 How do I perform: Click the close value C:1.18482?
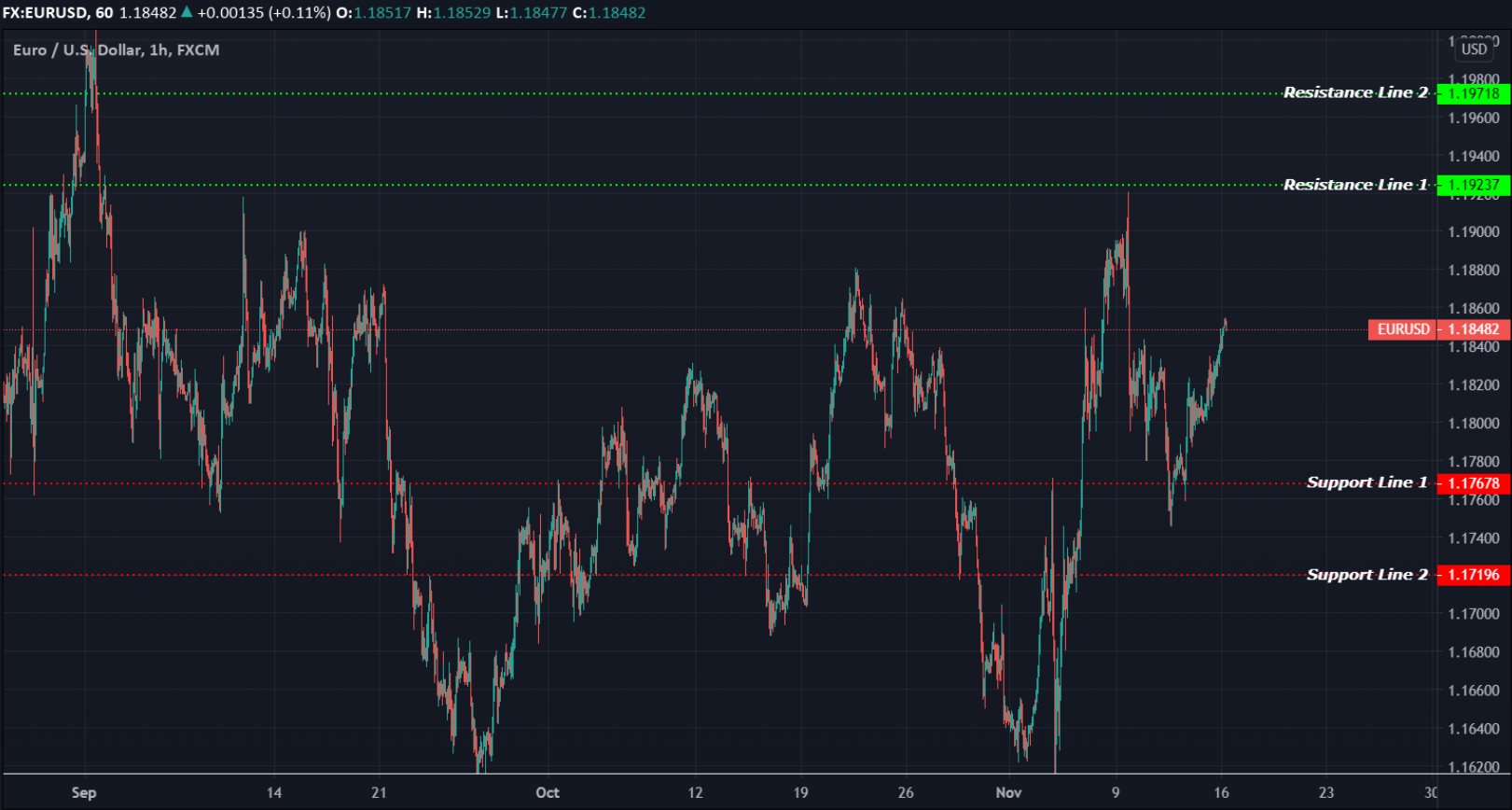point(608,13)
